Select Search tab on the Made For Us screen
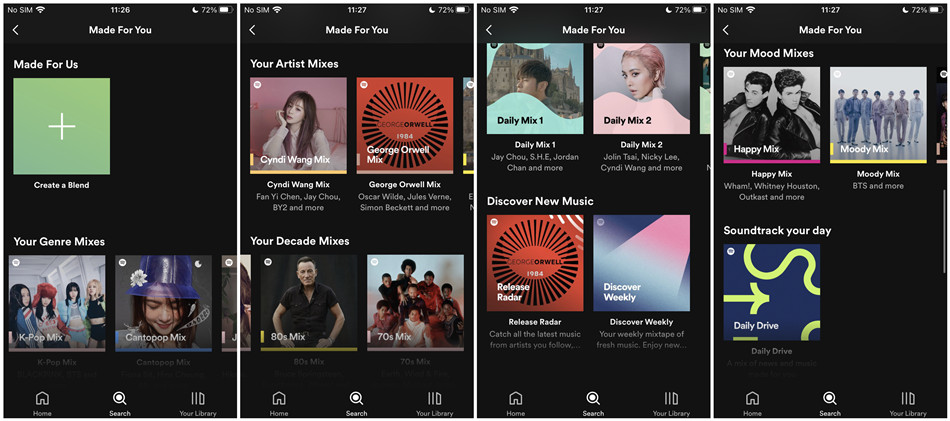 [x=120, y=404]
